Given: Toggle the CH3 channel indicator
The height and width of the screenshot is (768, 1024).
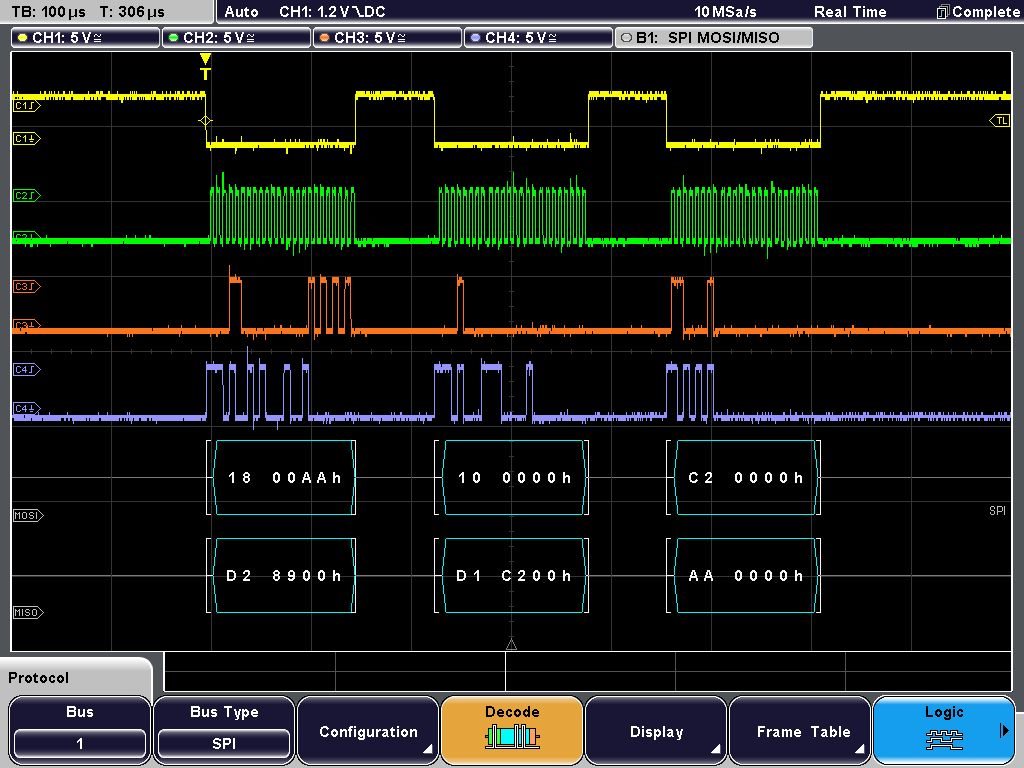Looking at the screenshot, I should [x=387, y=38].
